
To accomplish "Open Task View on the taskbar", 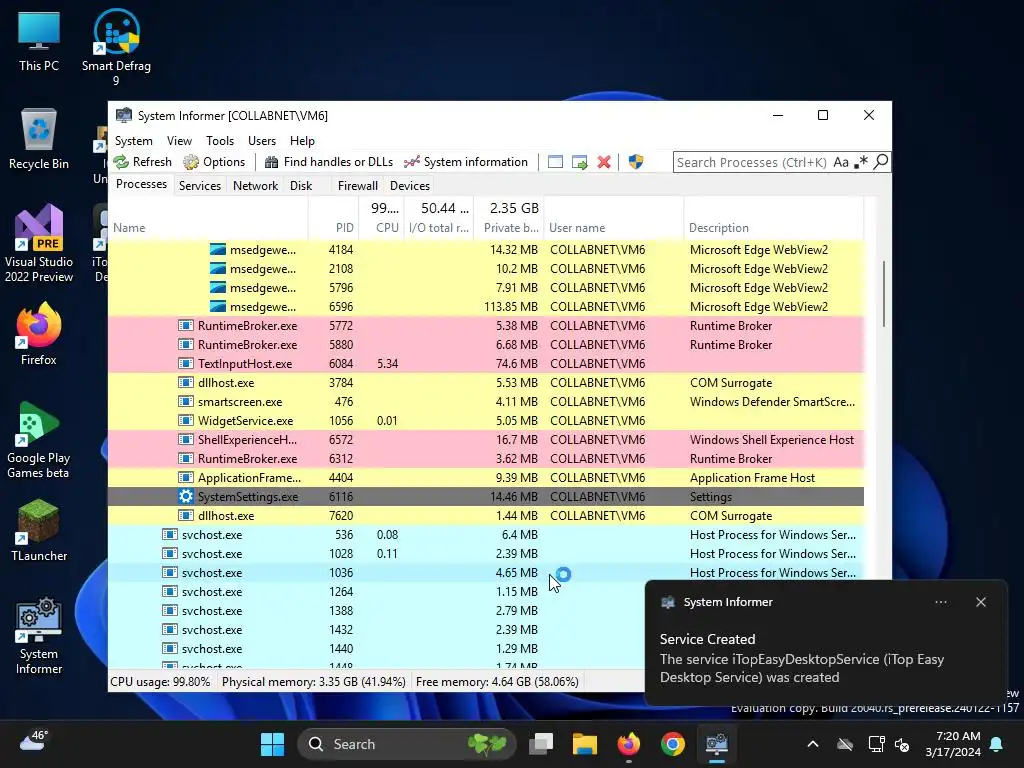I will 541,744.
